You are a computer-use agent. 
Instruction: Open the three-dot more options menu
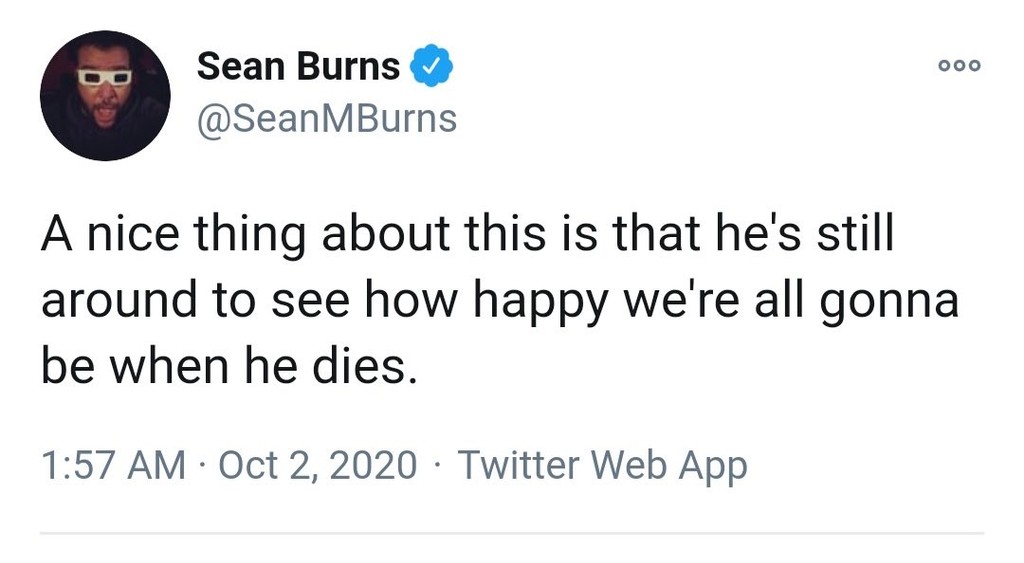(960, 66)
